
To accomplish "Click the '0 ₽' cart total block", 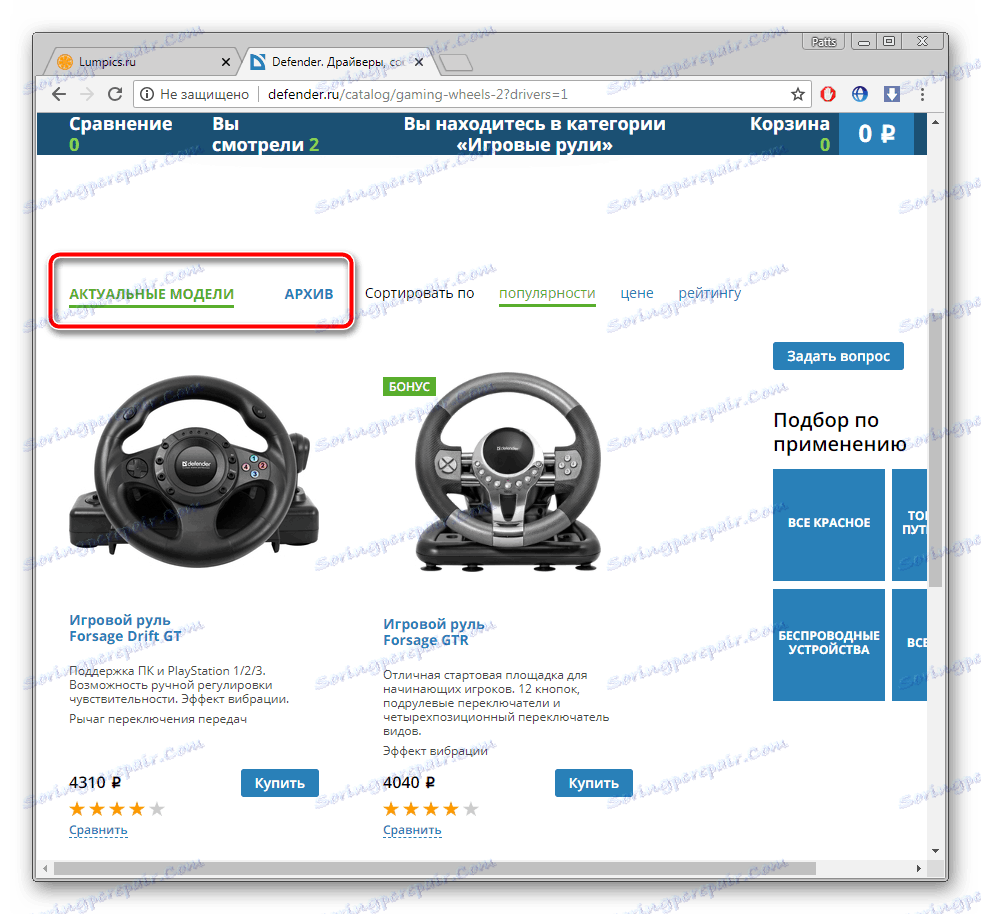I will 876,134.
